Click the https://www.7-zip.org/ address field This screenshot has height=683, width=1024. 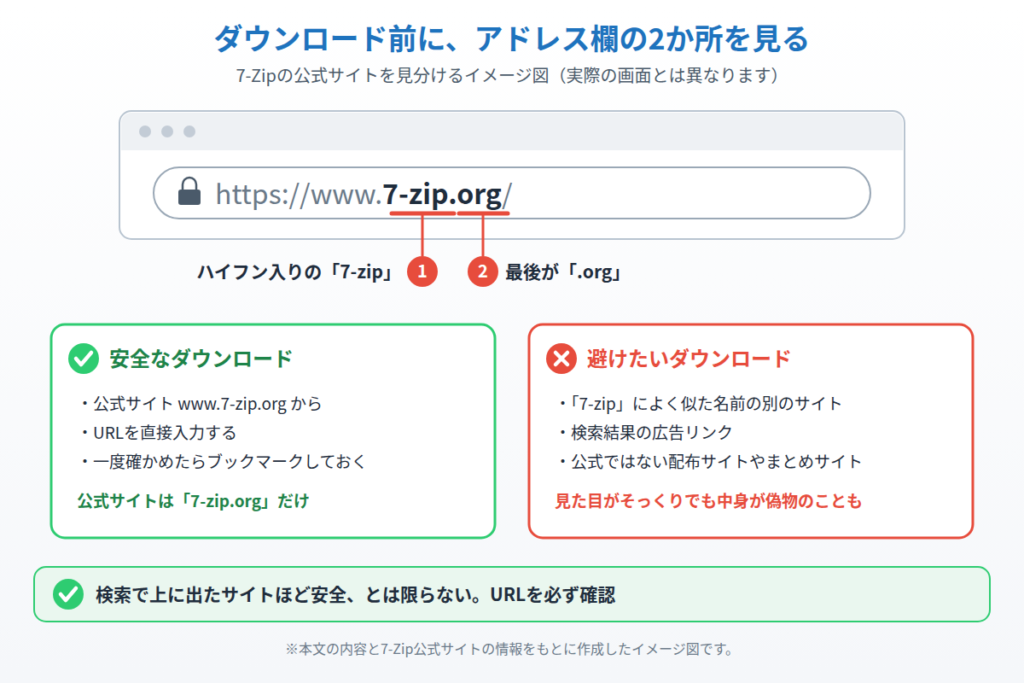click(511, 193)
